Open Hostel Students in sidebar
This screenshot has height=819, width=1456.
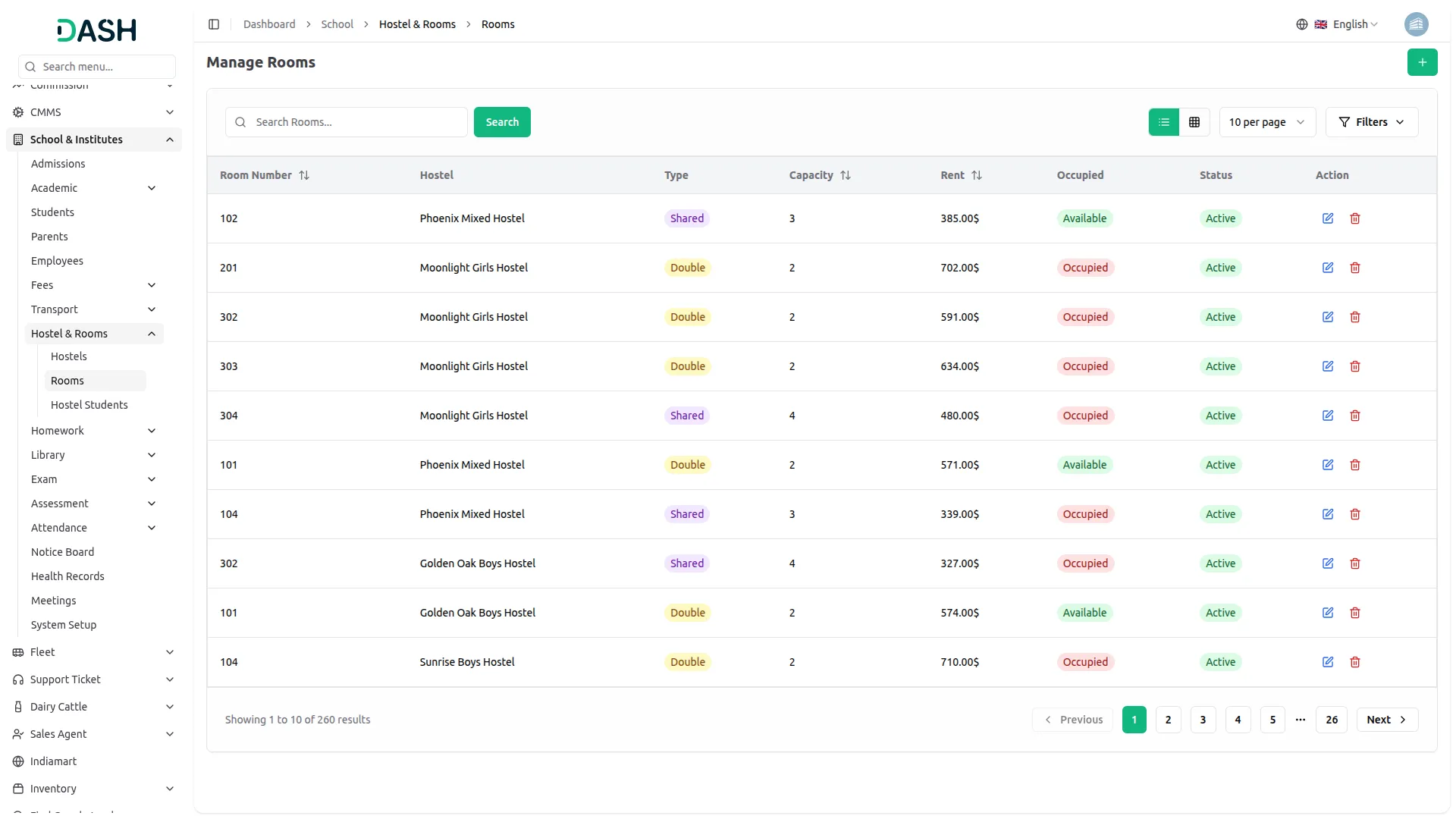(89, 405)
